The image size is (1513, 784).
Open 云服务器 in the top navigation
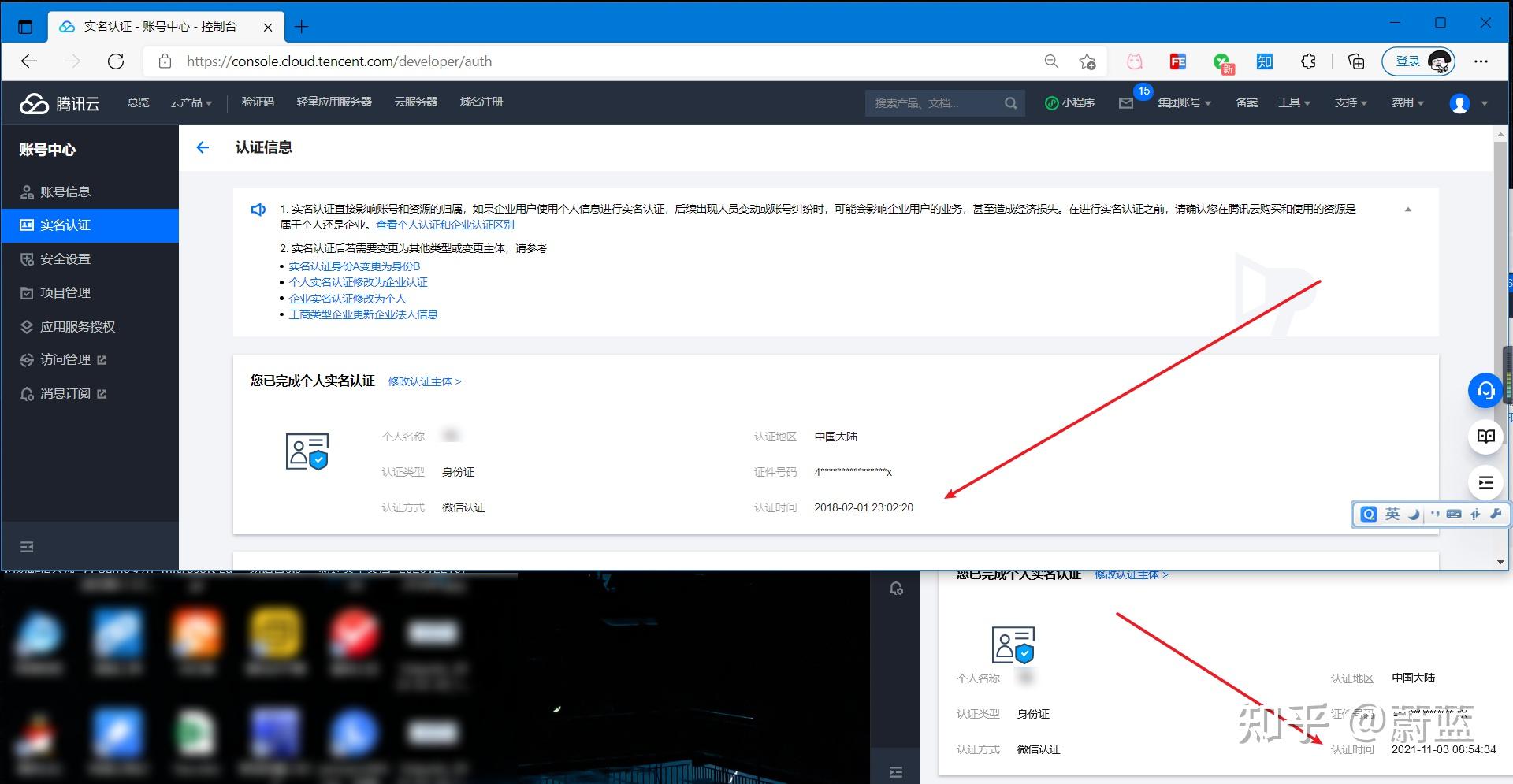click(x=415, y=102)
